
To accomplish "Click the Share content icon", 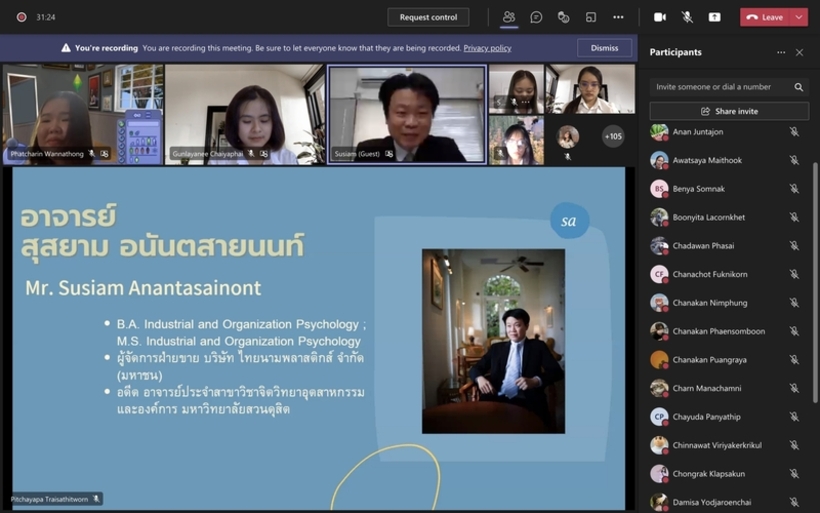I will pyautogui.click(x=714, y=17).
